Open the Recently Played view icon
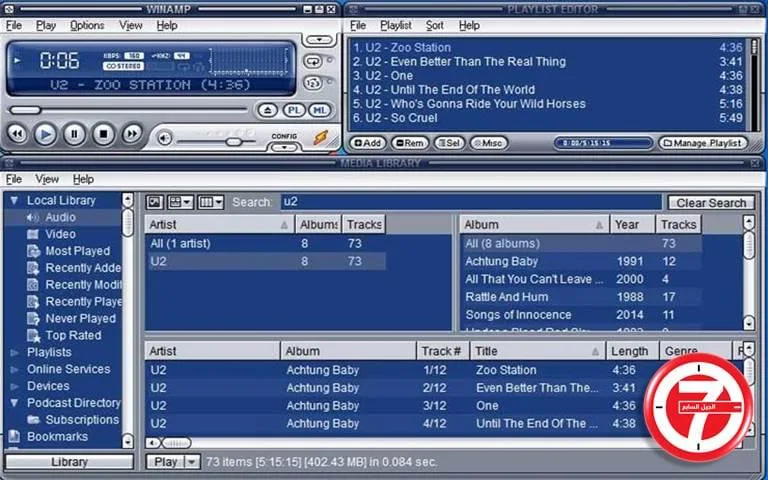768x480 pixels. 33,302
